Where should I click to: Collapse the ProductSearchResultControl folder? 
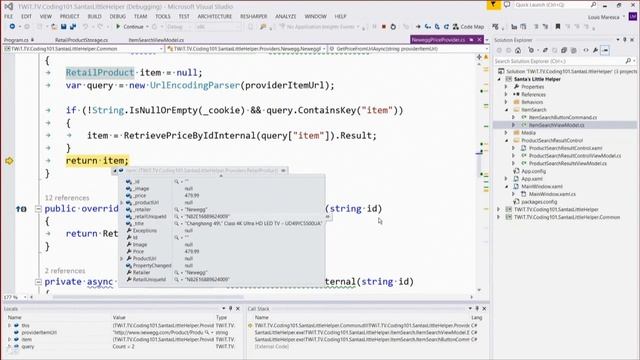[x=507, y=140]
